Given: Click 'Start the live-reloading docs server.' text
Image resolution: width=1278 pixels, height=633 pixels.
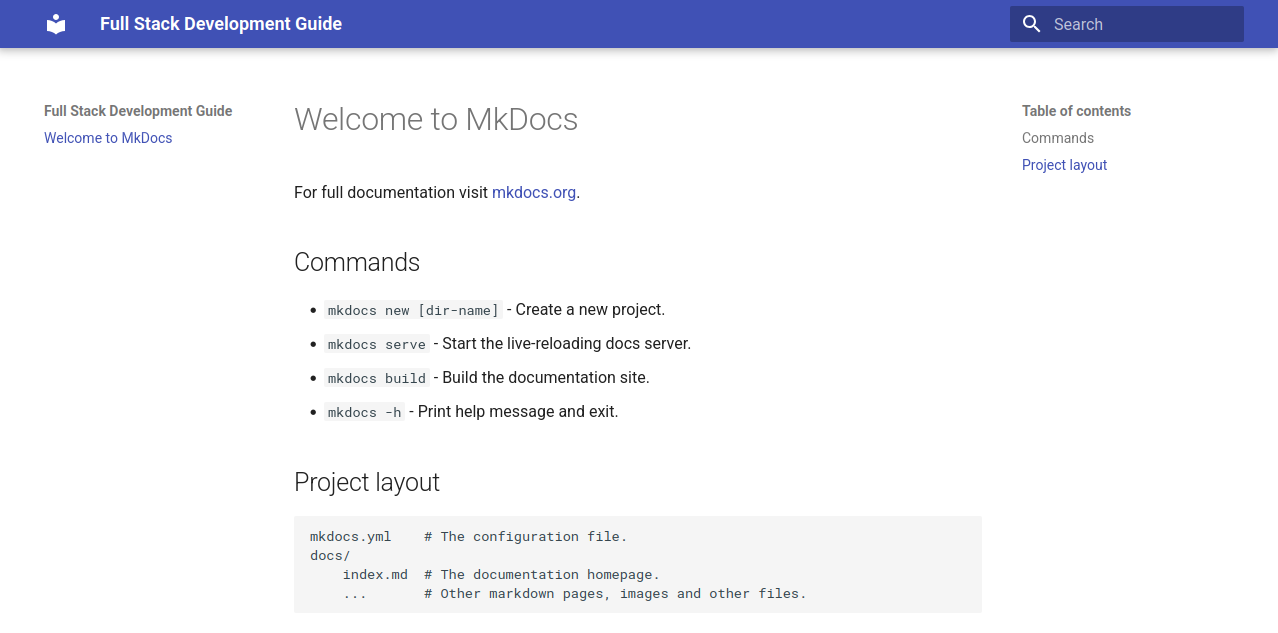Looking at the screenshot, I should pos(566,344).
